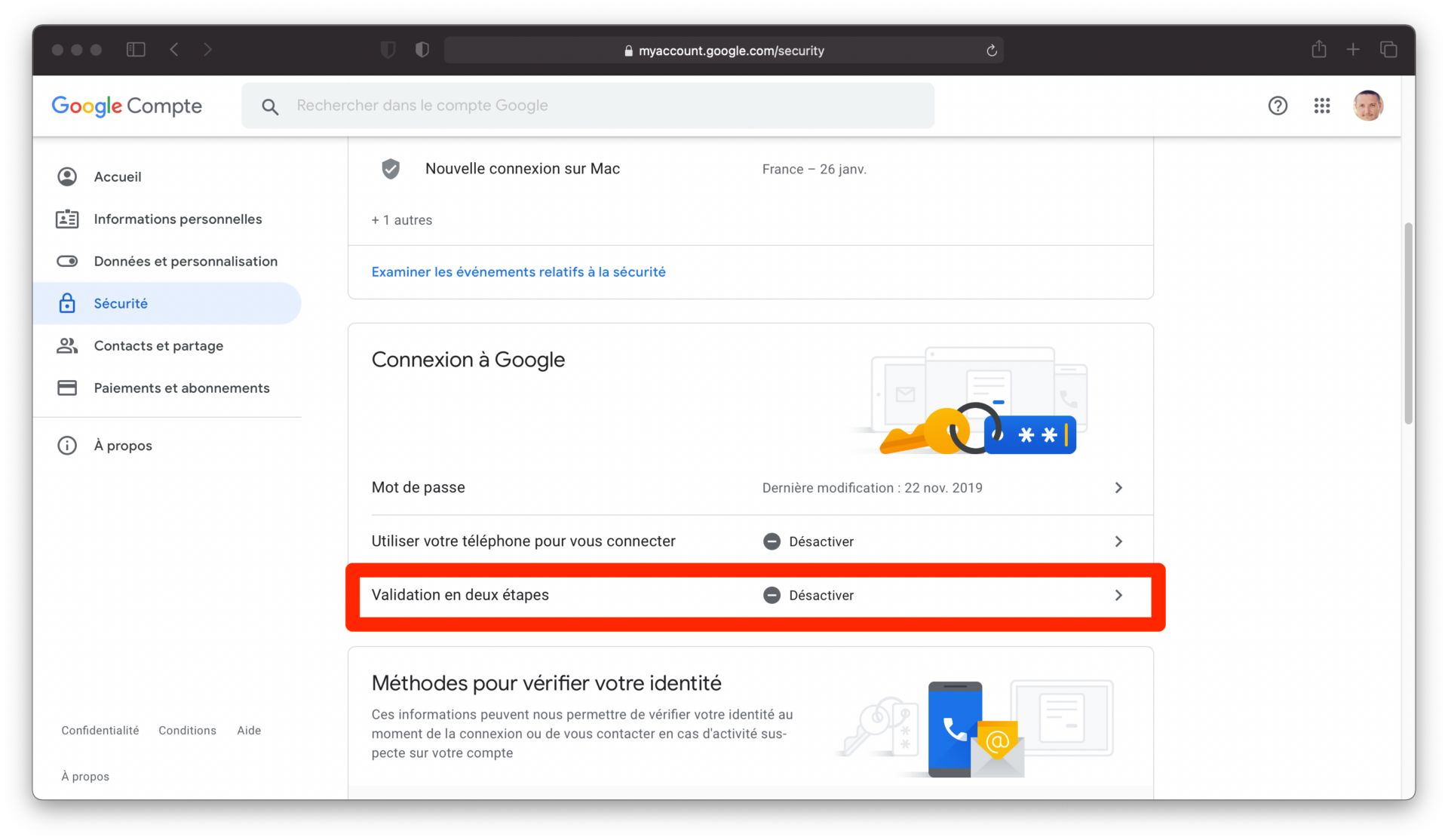Go forward with the browser forward arrow
The height and width of the screenshot is (840, 1448).
click(x=207, y=50)
